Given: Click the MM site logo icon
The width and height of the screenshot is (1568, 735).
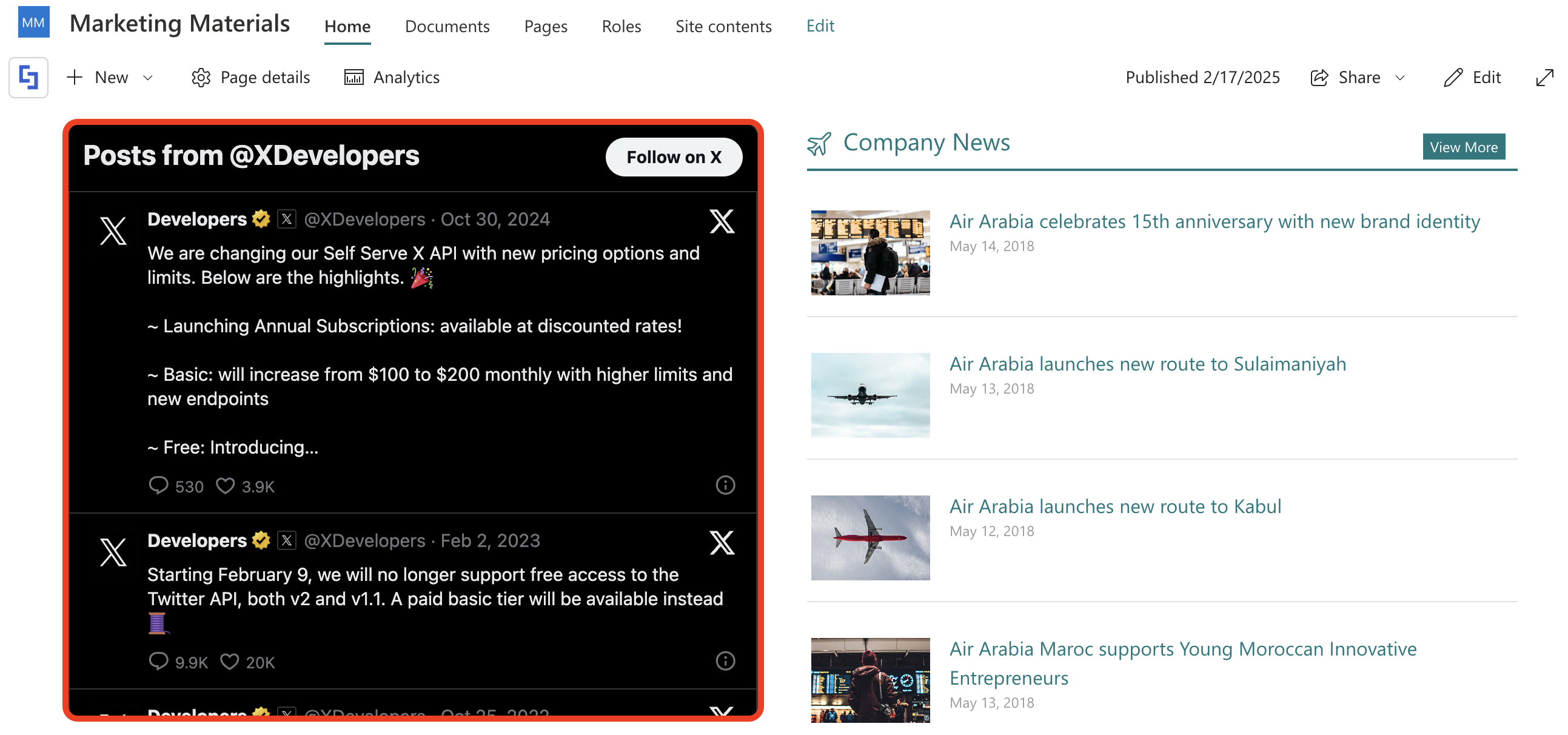Looking at the screenshot, I should (x=33, y=22).
